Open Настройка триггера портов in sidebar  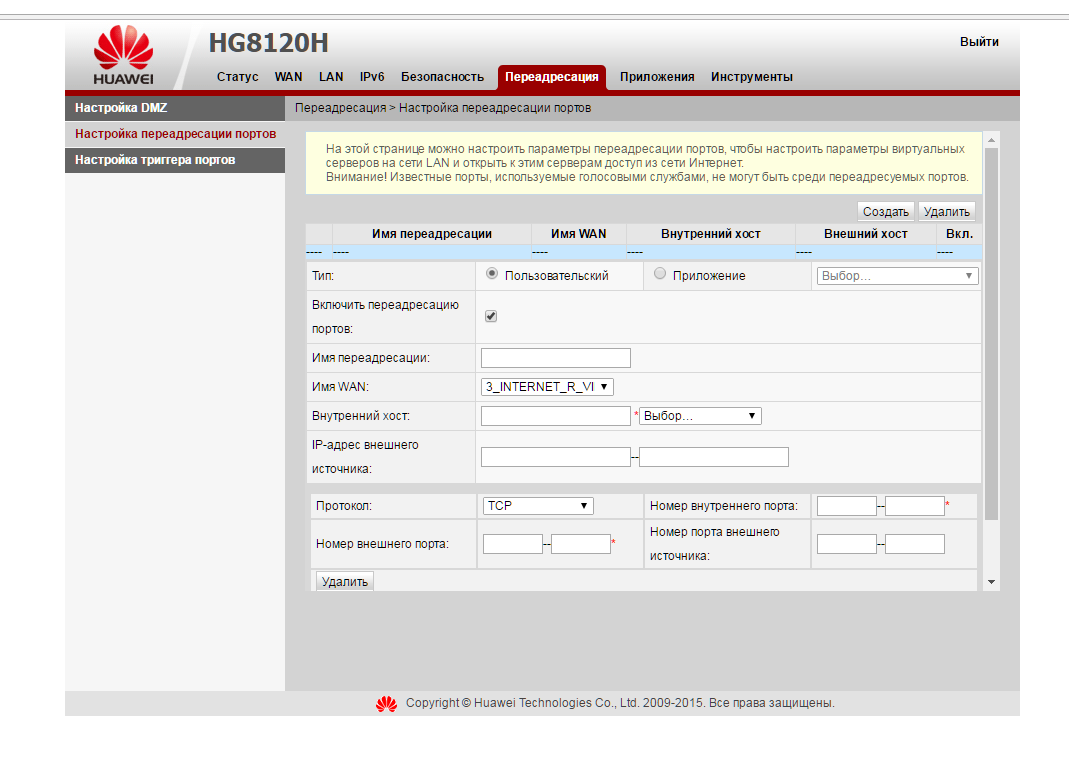click(x=175, y=160)
